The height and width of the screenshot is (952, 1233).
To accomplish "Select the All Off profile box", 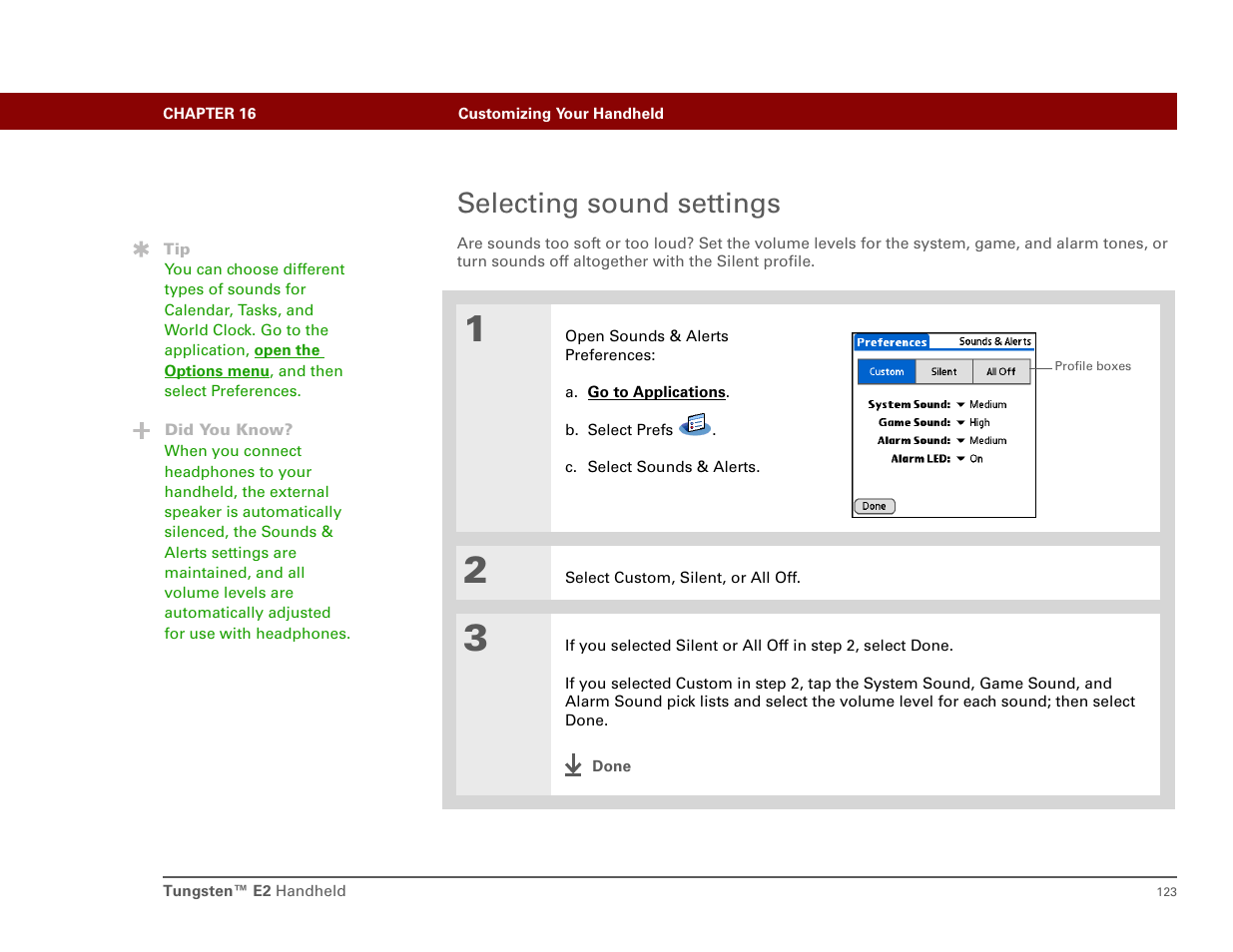I will pyautogui.click(x=1001, y=371).
